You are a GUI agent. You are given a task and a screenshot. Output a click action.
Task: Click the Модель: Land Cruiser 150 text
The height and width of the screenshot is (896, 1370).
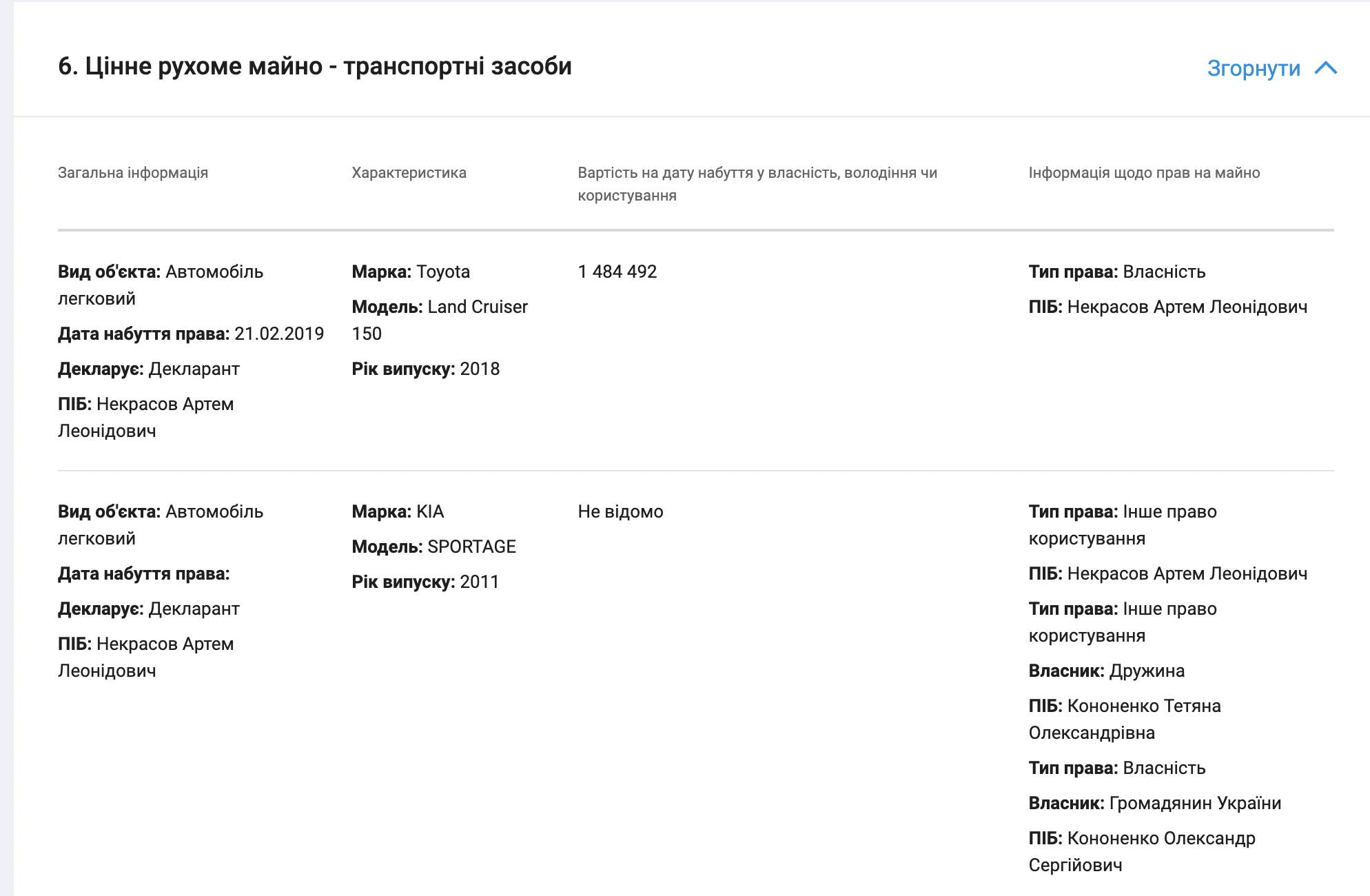[439, 319]
